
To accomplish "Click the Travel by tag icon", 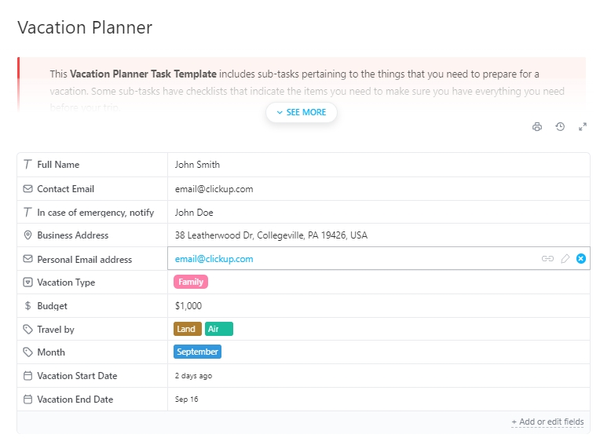I will (x=27, y=329).
